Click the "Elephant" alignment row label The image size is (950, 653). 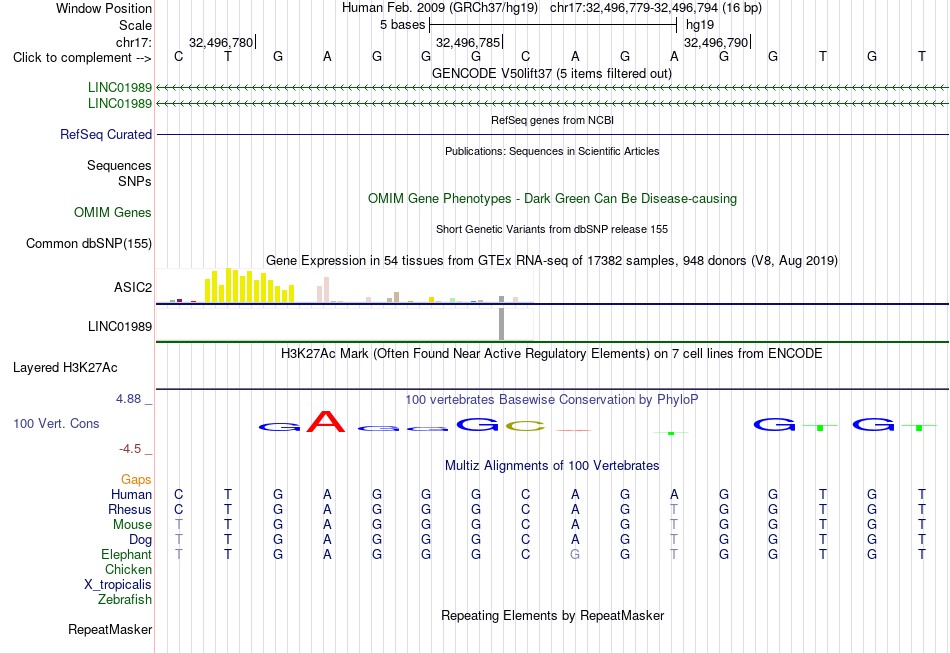[126, 554]
